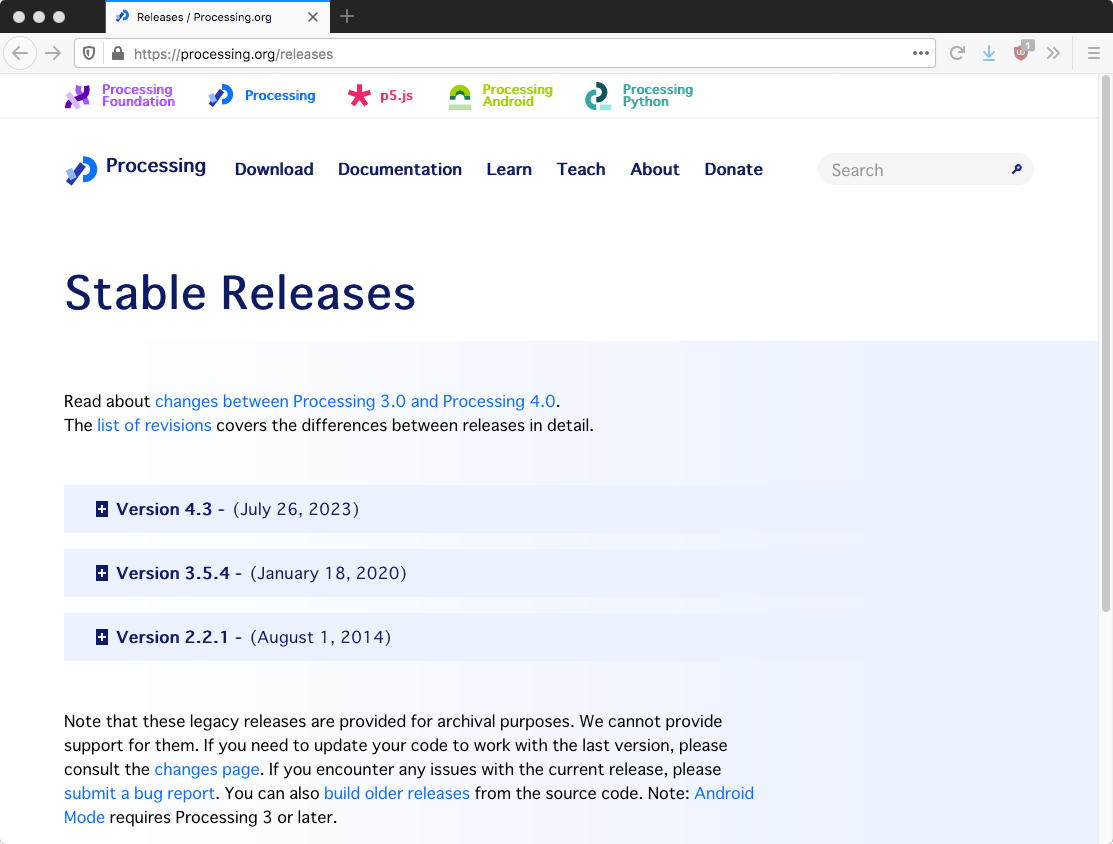Screen dimensions: 1113x844
Task: Show more toolbar items overflow chevron
Action: coord(1053,53)
